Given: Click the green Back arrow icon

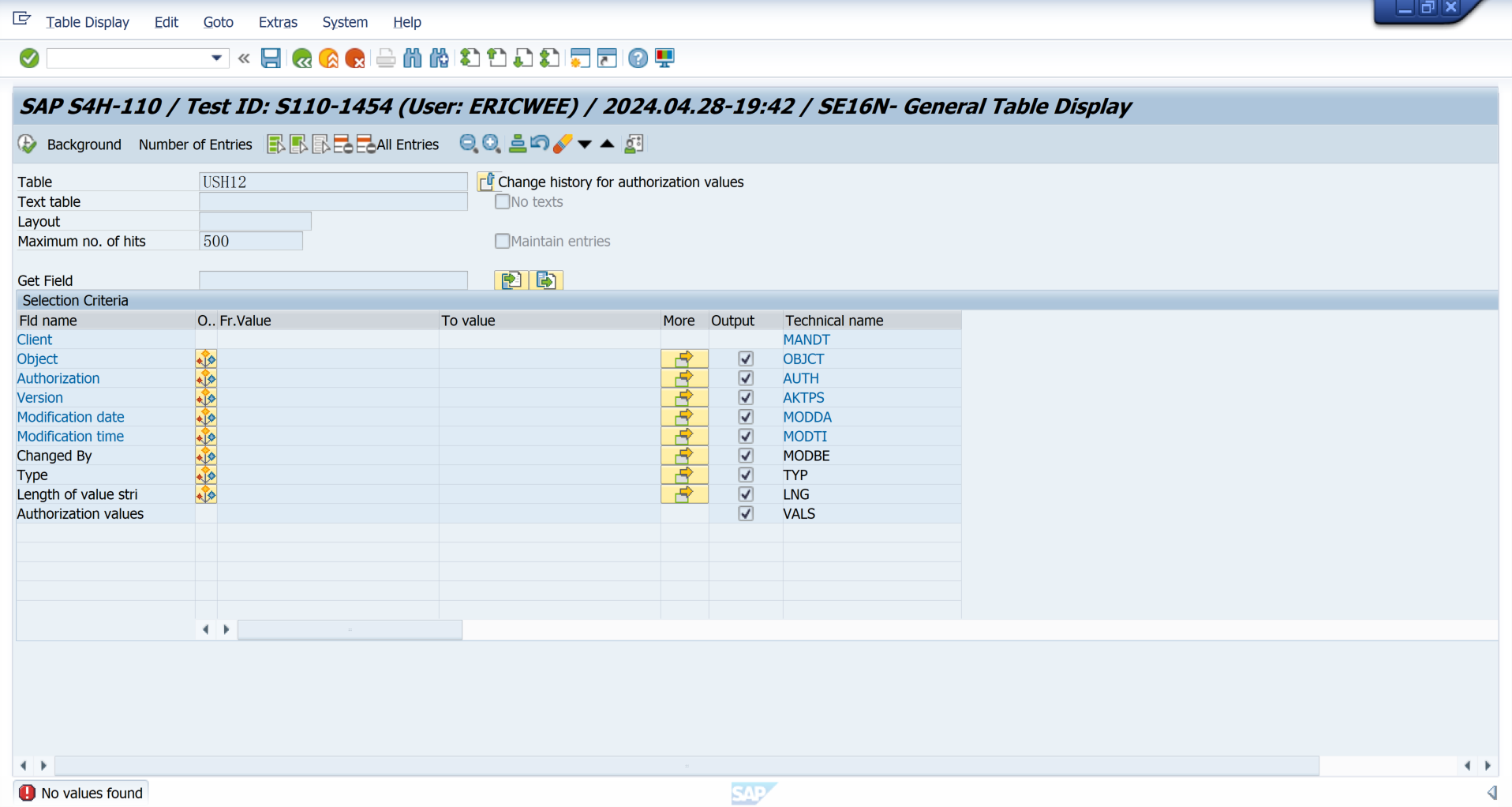Looking at the screenshot, I should click(301, 58).
